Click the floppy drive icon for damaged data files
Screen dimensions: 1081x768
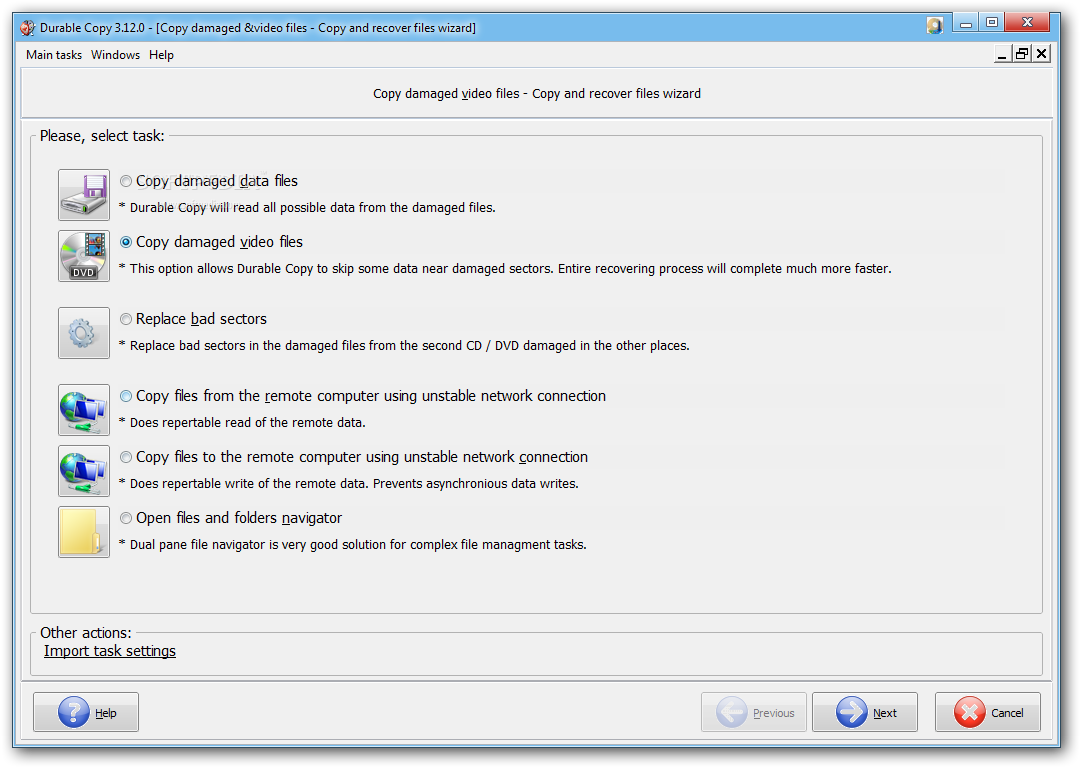(x=83, y=194)
